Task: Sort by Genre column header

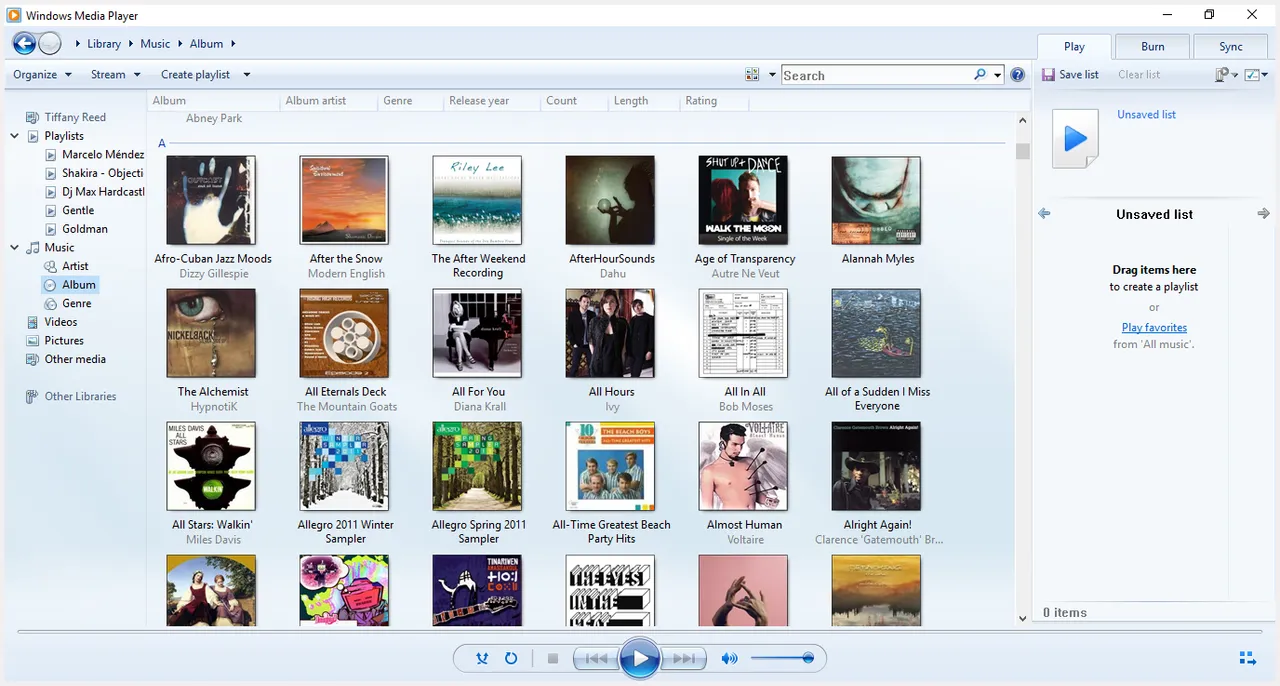Action: click(x=398, y=101)
